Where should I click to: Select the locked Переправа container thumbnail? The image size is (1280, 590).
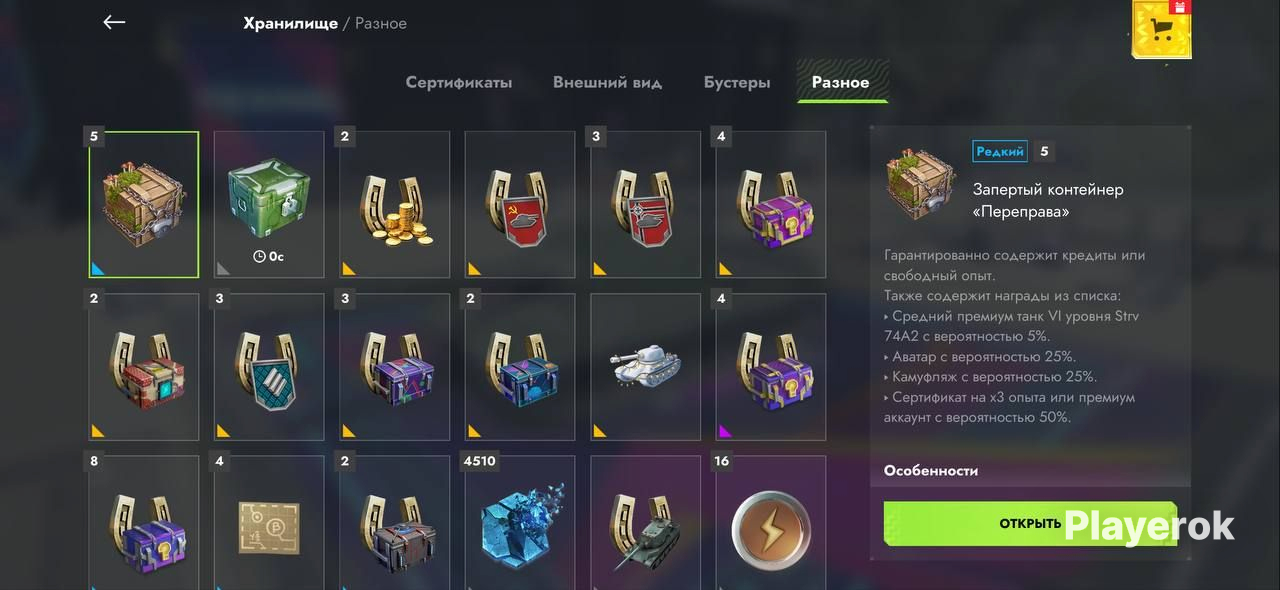tap(144, 204)
